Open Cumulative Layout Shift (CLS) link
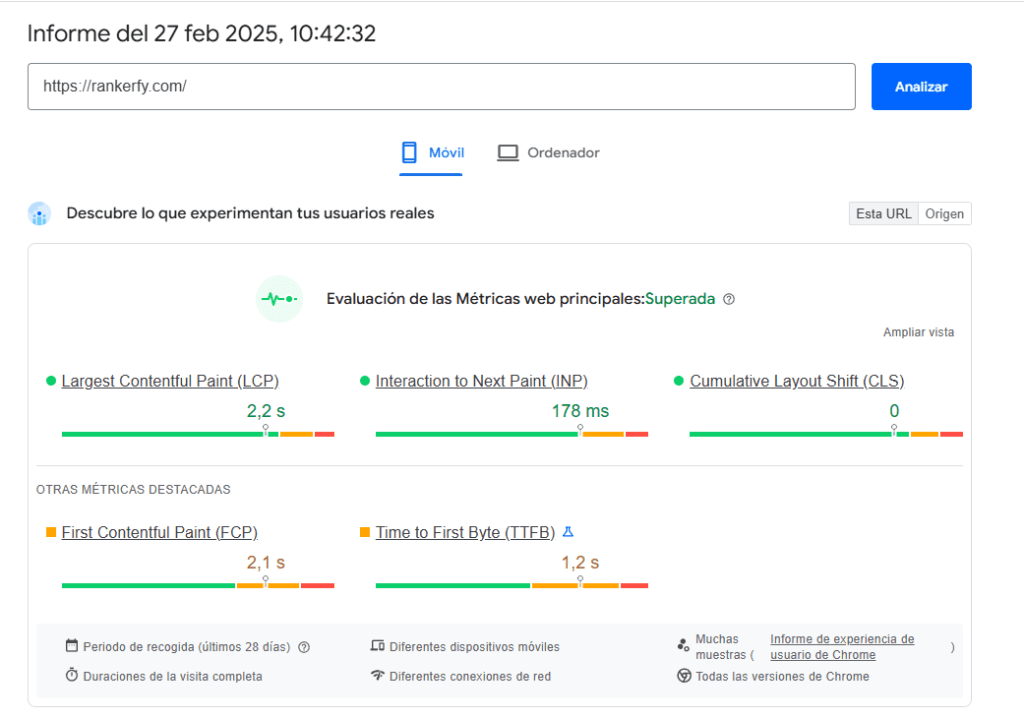This screenshot has height=718, width=1024. (x=796, y=381)
